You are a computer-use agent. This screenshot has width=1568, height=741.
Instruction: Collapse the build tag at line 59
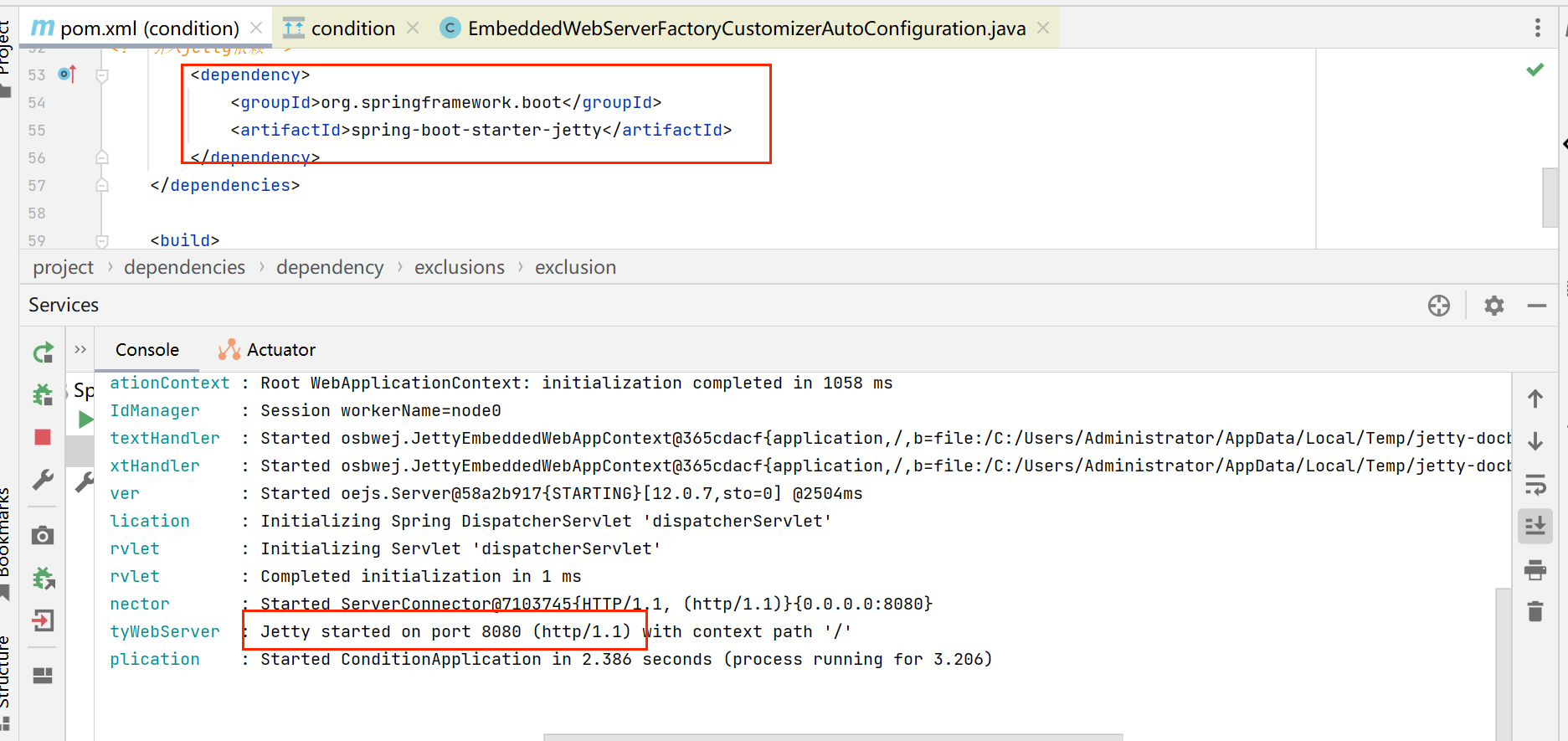102,240
